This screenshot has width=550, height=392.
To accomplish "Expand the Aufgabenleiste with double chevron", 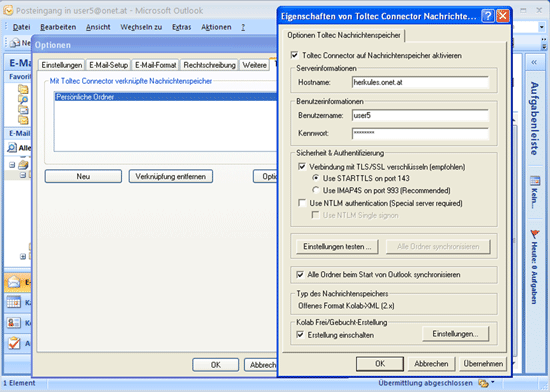I will point(534,62).
